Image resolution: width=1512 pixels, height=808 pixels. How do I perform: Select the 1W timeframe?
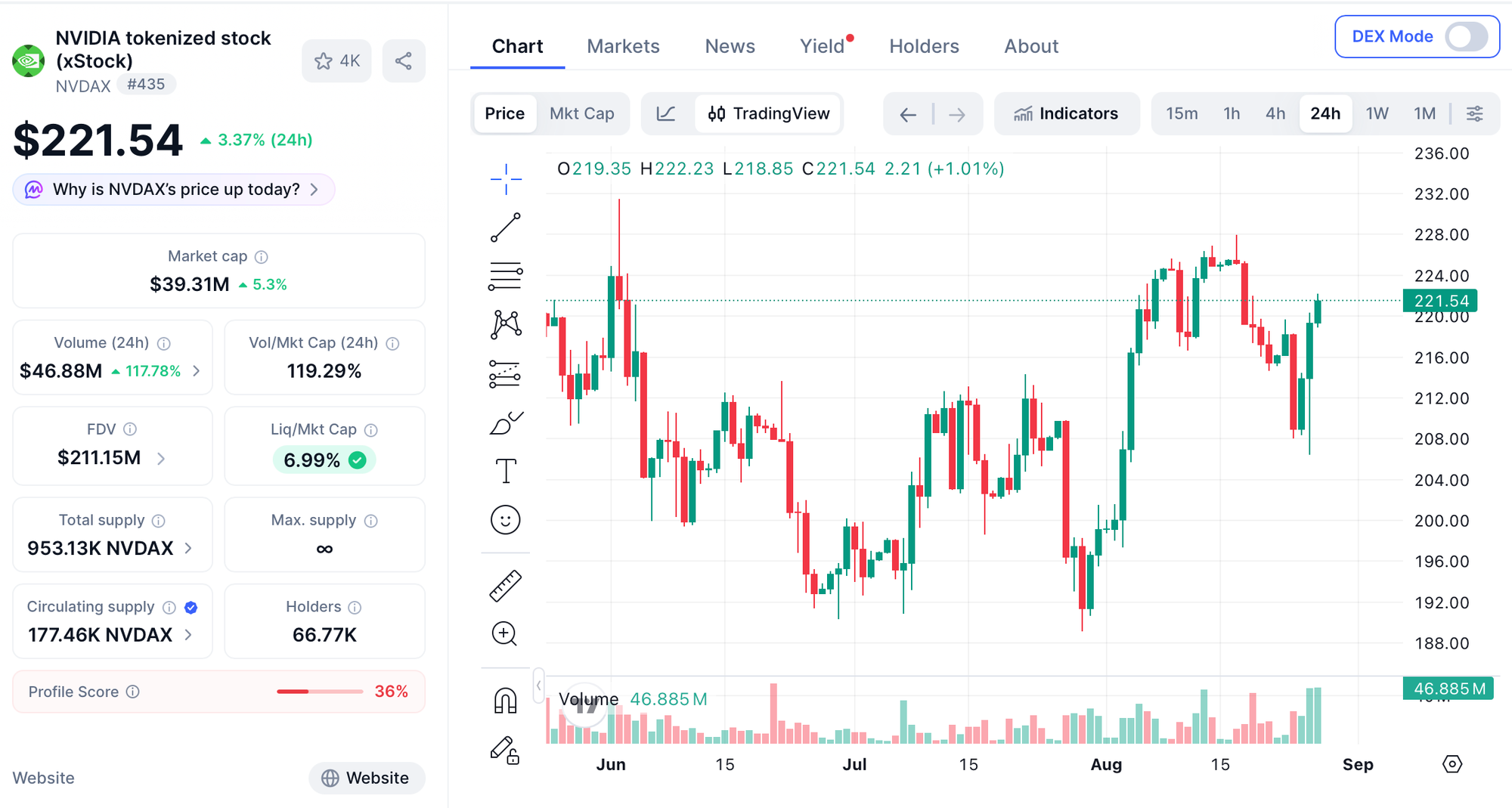coord(1377,113)
